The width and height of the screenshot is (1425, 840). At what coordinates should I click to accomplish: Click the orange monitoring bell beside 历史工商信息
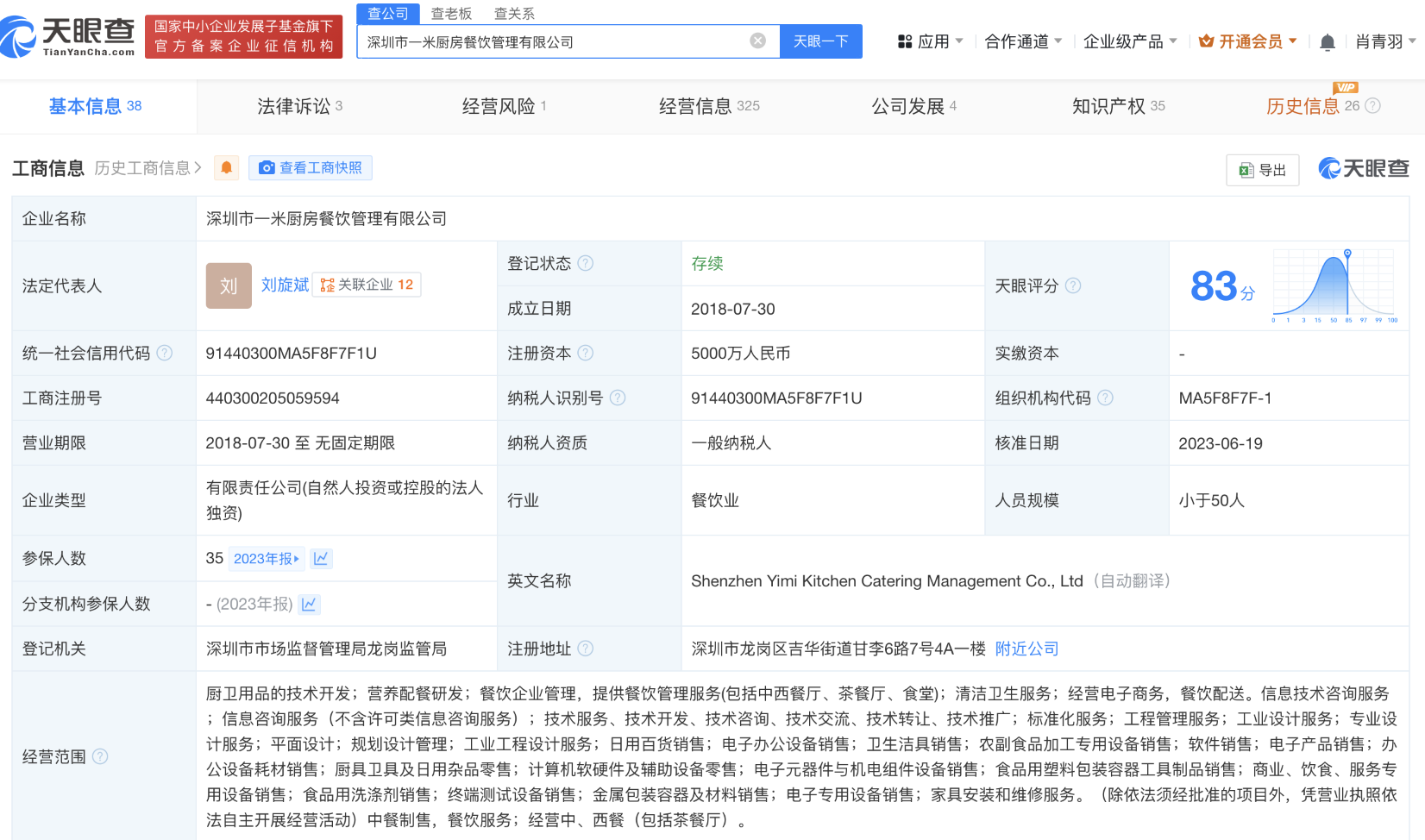227,167
